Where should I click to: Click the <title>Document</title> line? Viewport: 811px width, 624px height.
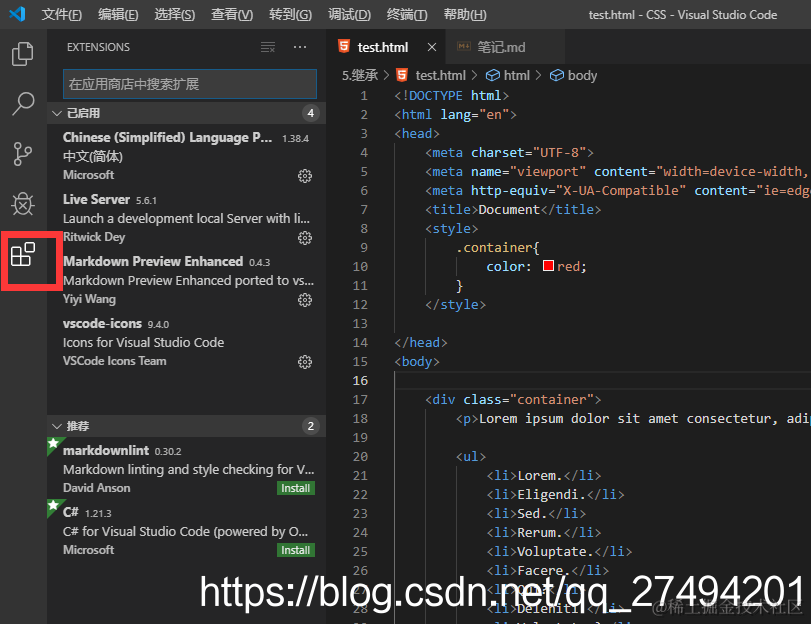[513, 210]
